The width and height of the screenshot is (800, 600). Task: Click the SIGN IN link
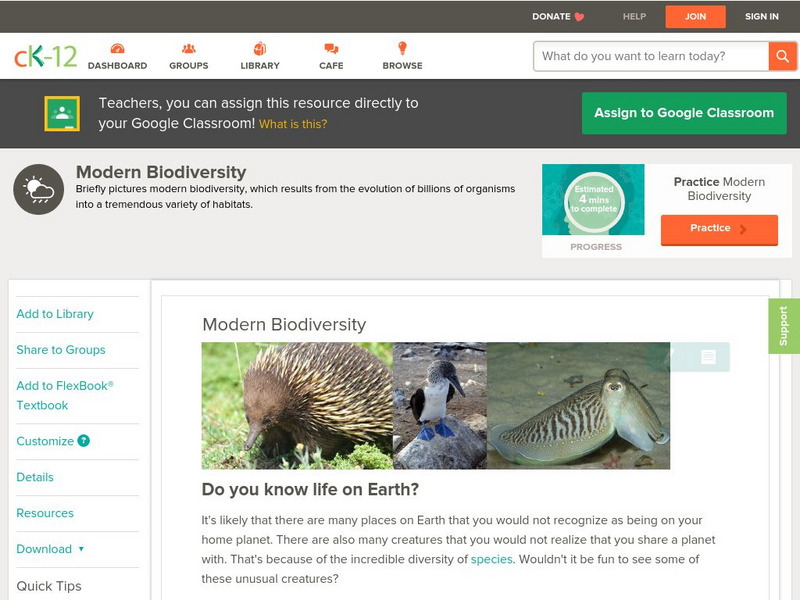(762, 16)
